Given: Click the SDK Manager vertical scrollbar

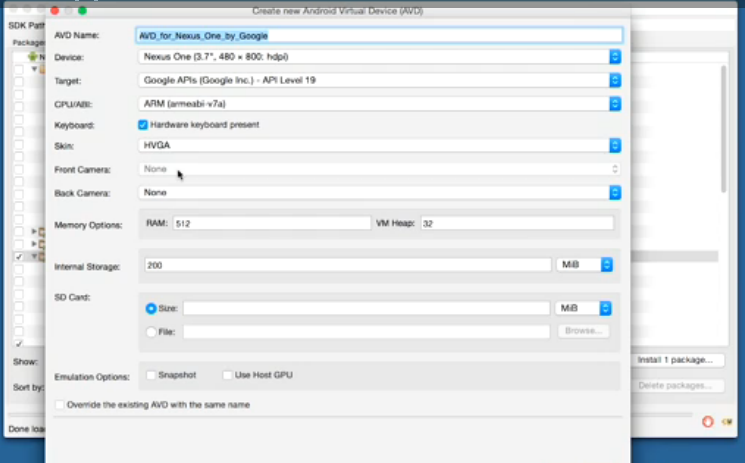Looking at the screenshot, I should click(724, 129).
